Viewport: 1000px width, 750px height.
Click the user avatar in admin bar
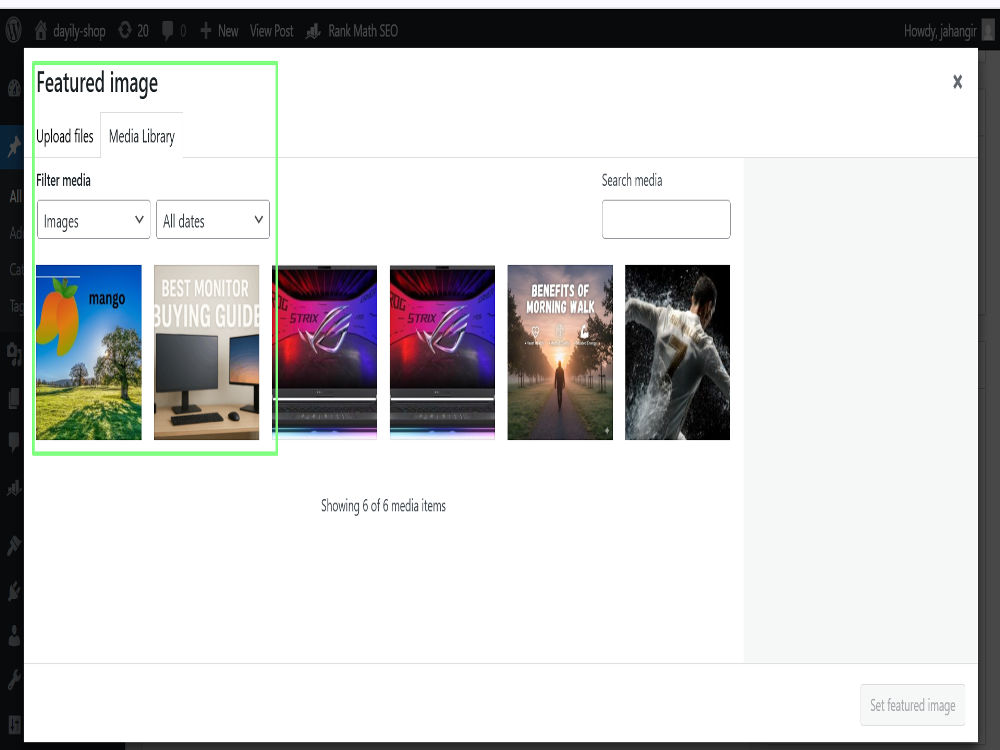pos(988,30)
